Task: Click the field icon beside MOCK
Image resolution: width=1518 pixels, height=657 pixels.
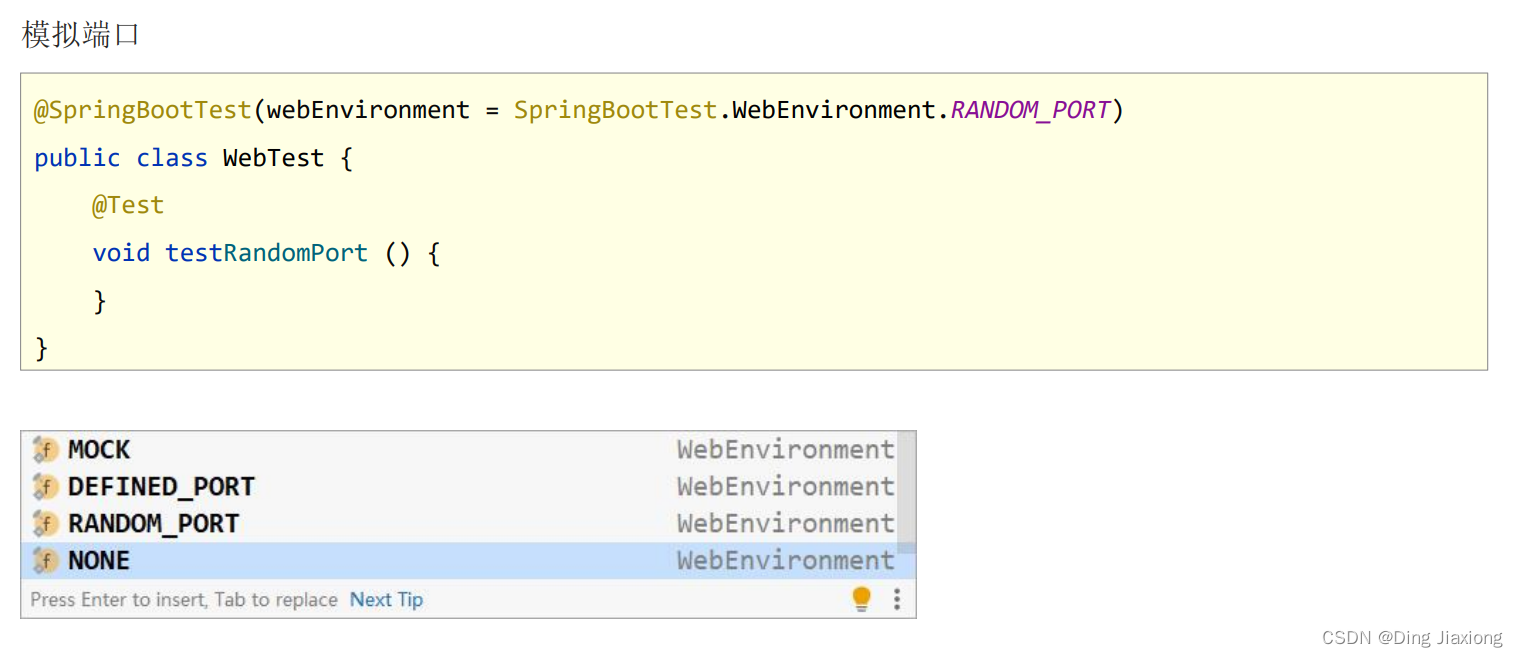Action: tap(45, 450)
